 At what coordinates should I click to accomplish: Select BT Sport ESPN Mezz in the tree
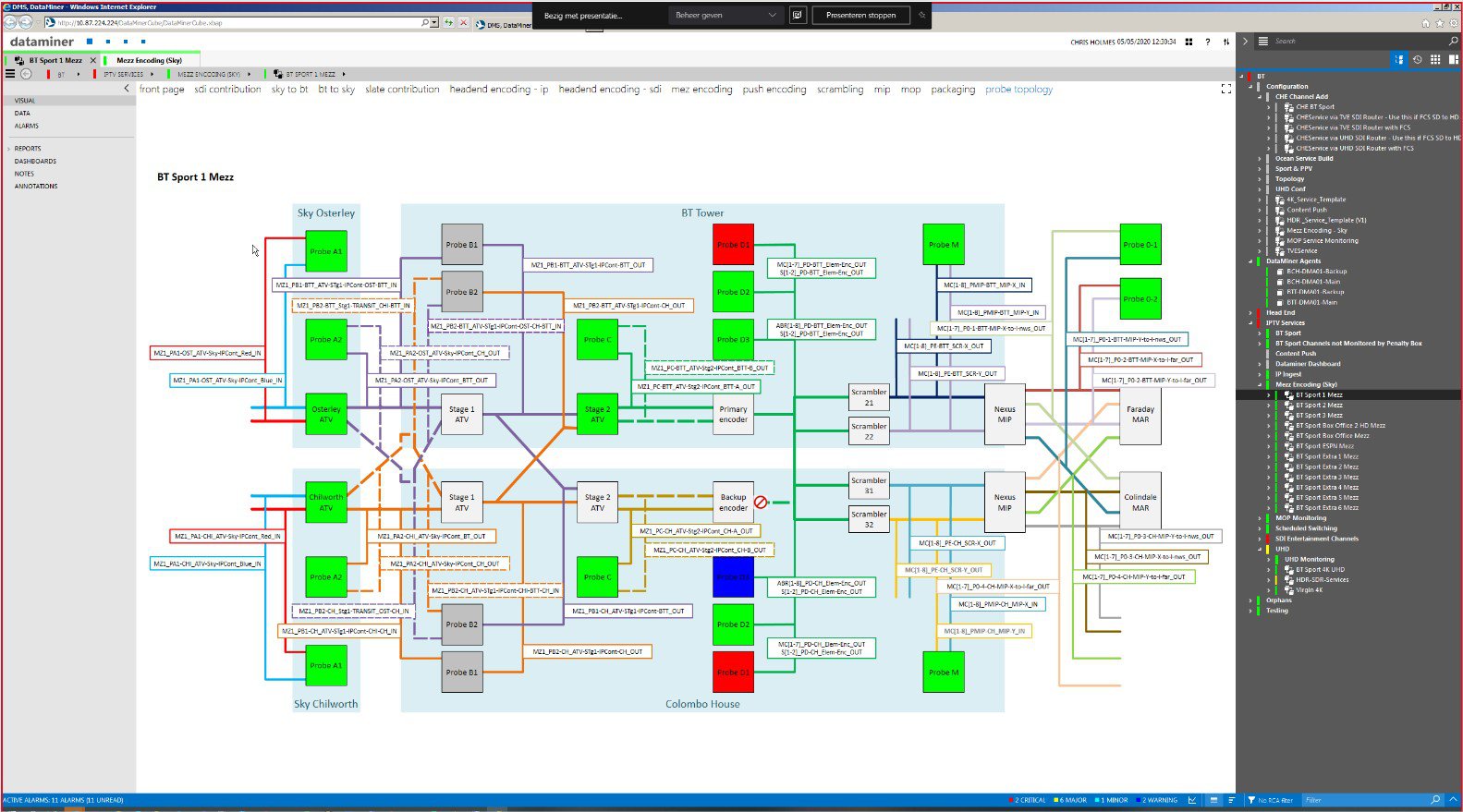point(1324,446)
